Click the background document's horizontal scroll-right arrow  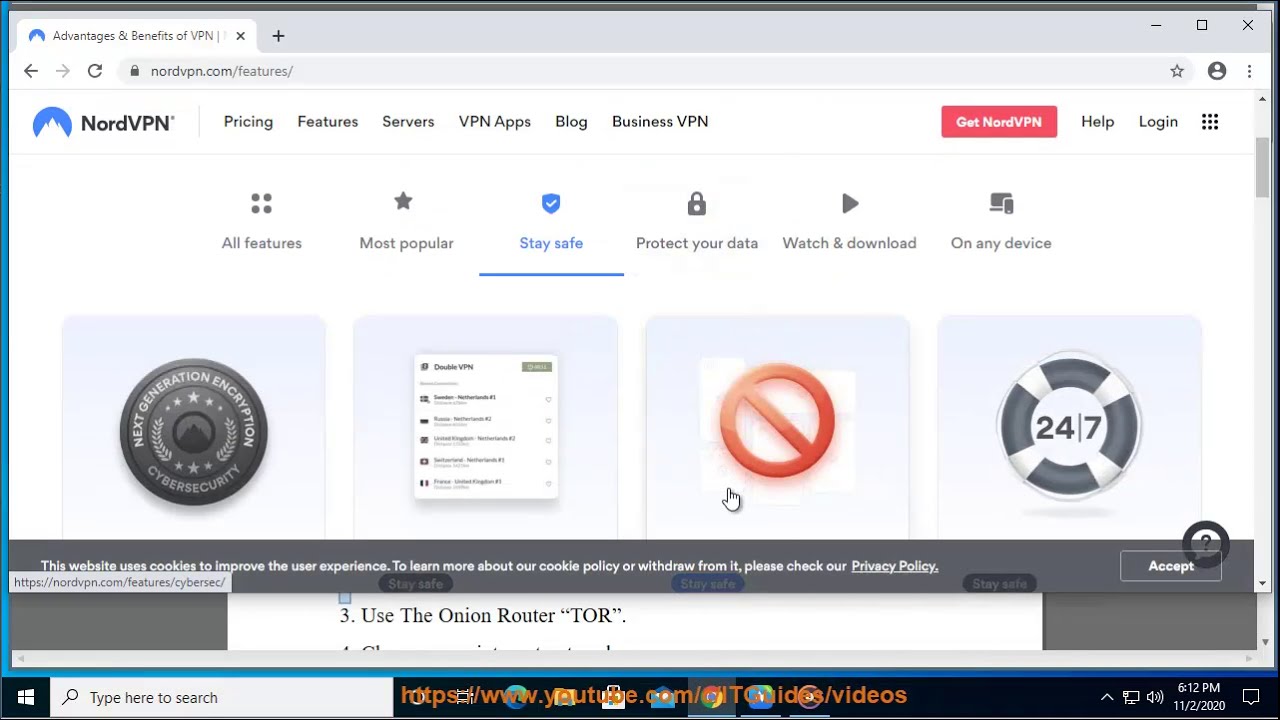click(x=1248, y=659)
